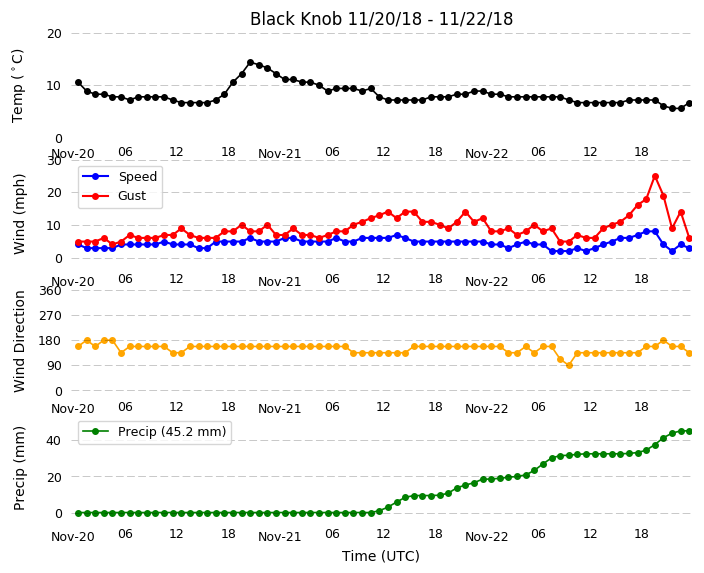Click the 360 tick on wind direction axis
The width and height of the screenshot is (704, 573).
50,291
